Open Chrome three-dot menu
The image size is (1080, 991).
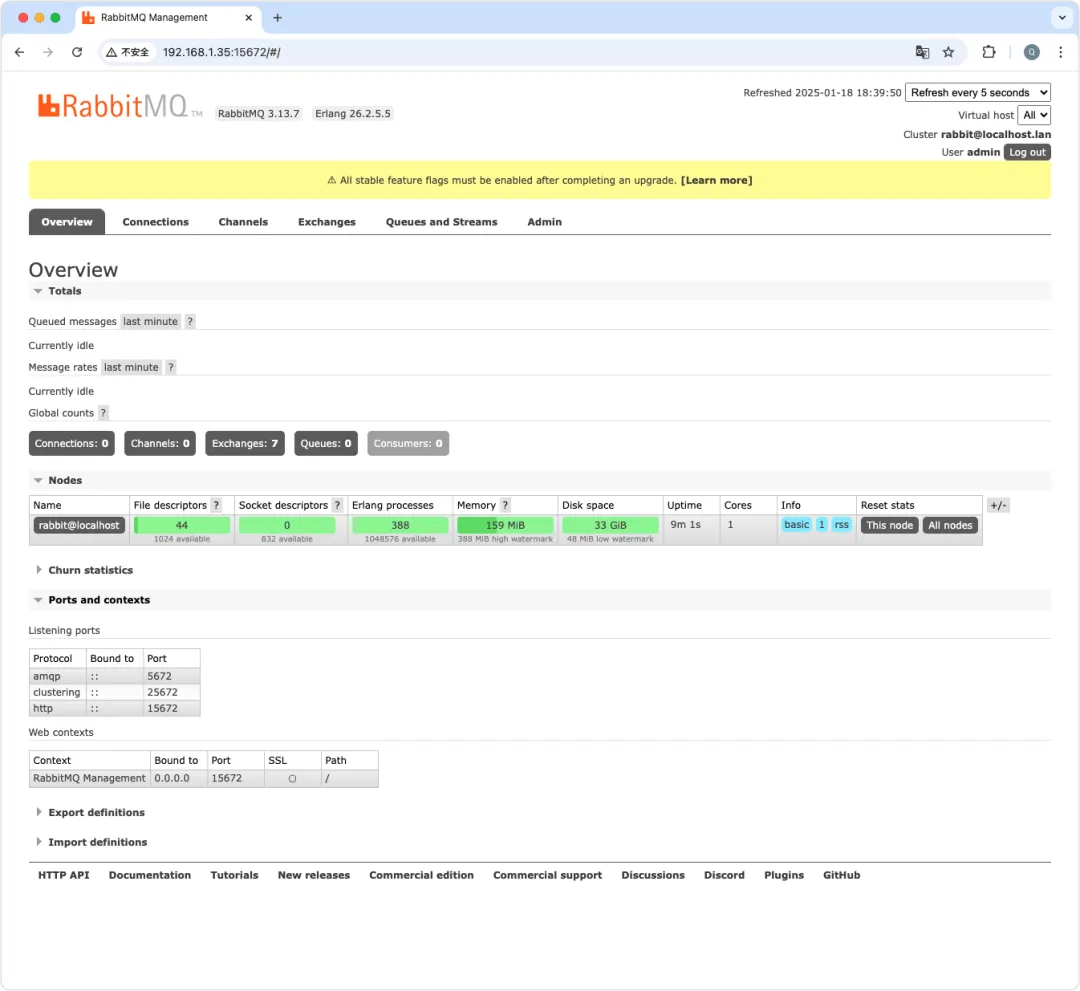pyautogui.click(x=1061, y=52)
